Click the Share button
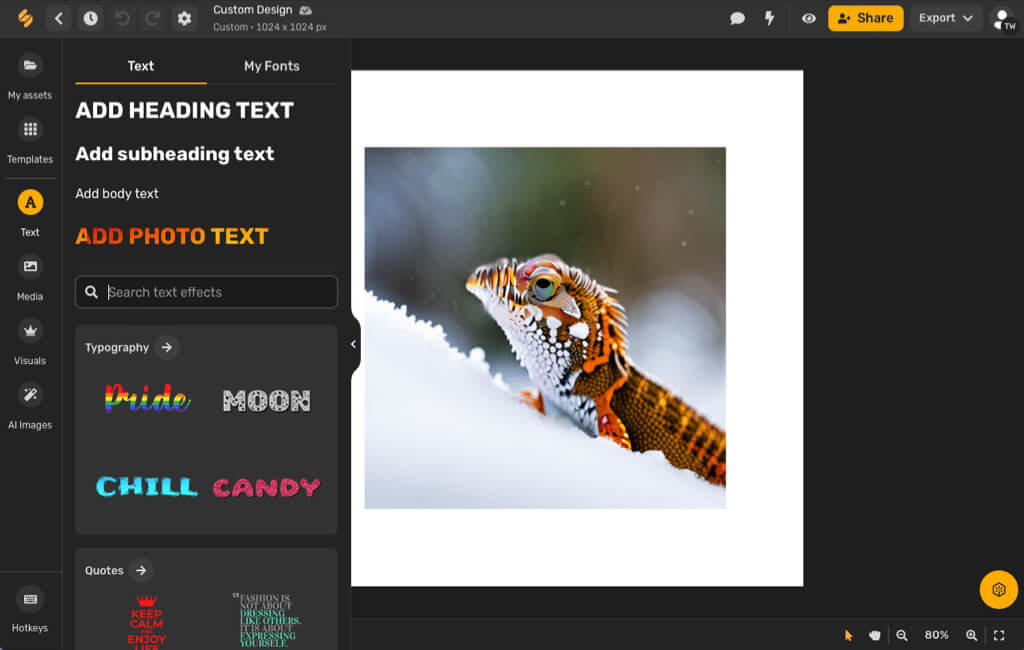The height and width of the screenshot is (650, 1024). point(865,18)
